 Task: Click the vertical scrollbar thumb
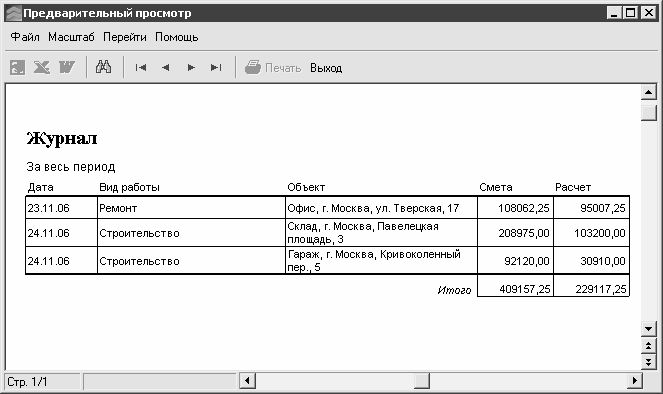[x=649, y=113]
